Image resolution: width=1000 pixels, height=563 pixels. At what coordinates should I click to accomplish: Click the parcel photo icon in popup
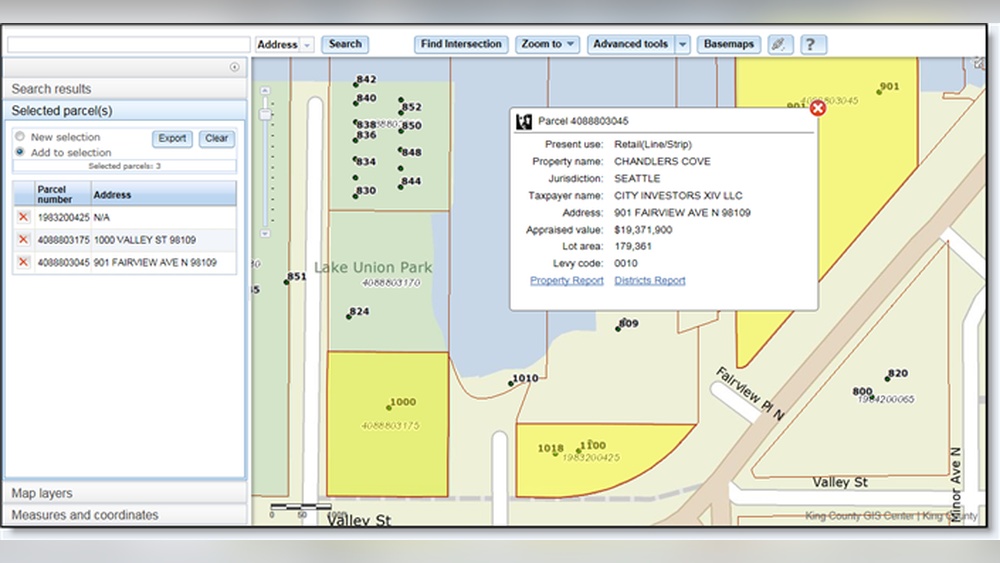pyautogui.click(x=523, y=121)
